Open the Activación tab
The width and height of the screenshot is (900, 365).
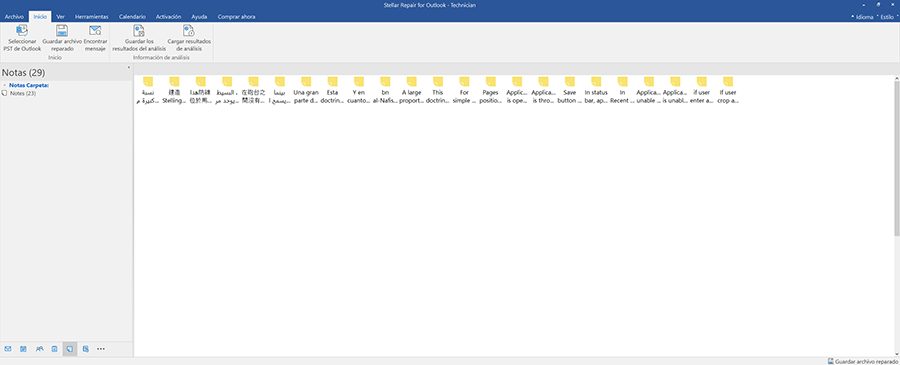pyautogui.click(x=169, y=17)
